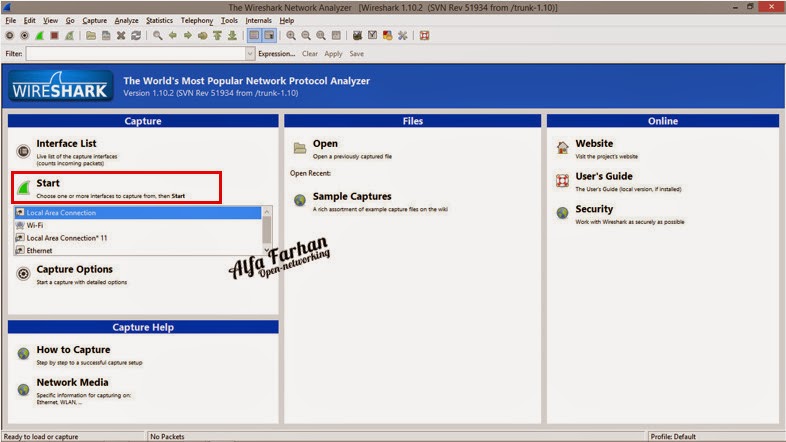Open the Analyze menu
This screenshot has width=786, height=442.
tap(126, 21)
